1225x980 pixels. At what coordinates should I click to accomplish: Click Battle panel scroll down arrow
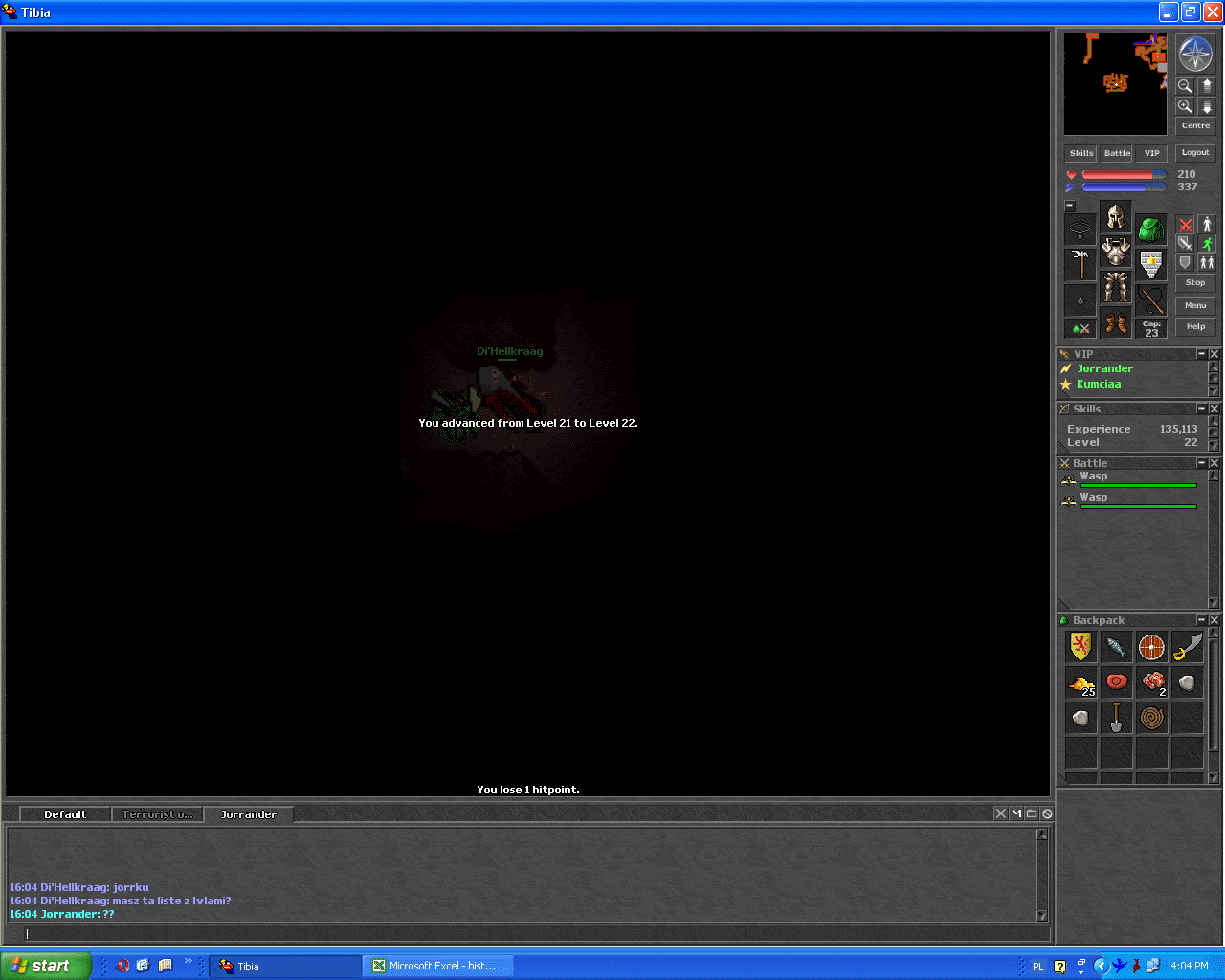pos(1214,603)
